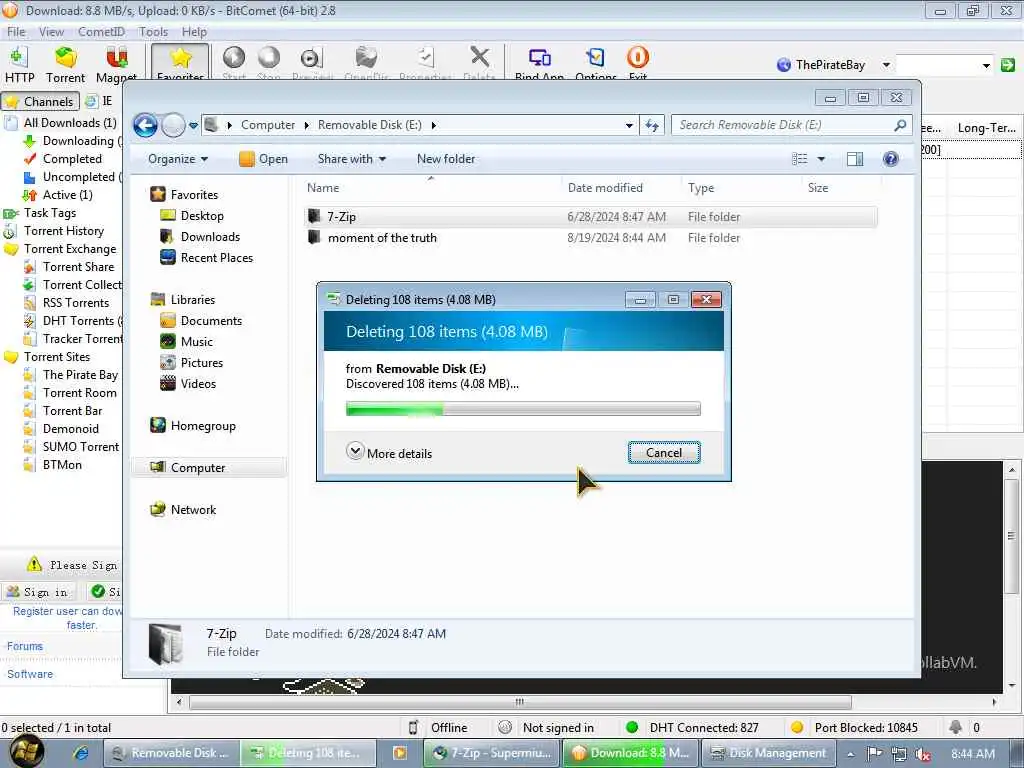Click the Explorer refresh button
The width and height of the screenshot is (1024, 768).
coord(652,125)
